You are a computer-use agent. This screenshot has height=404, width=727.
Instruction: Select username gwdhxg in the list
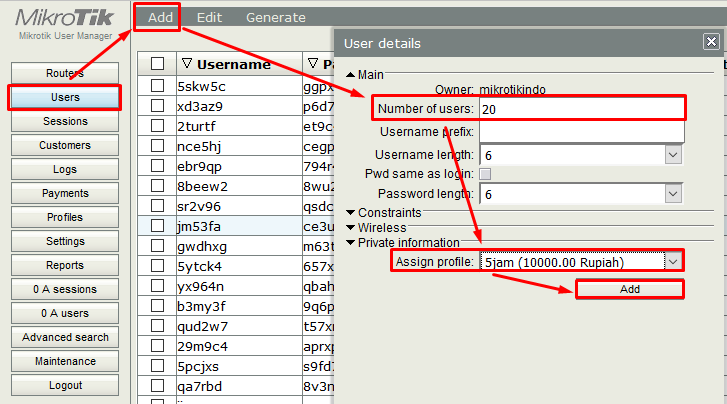[x=202, y=246]
